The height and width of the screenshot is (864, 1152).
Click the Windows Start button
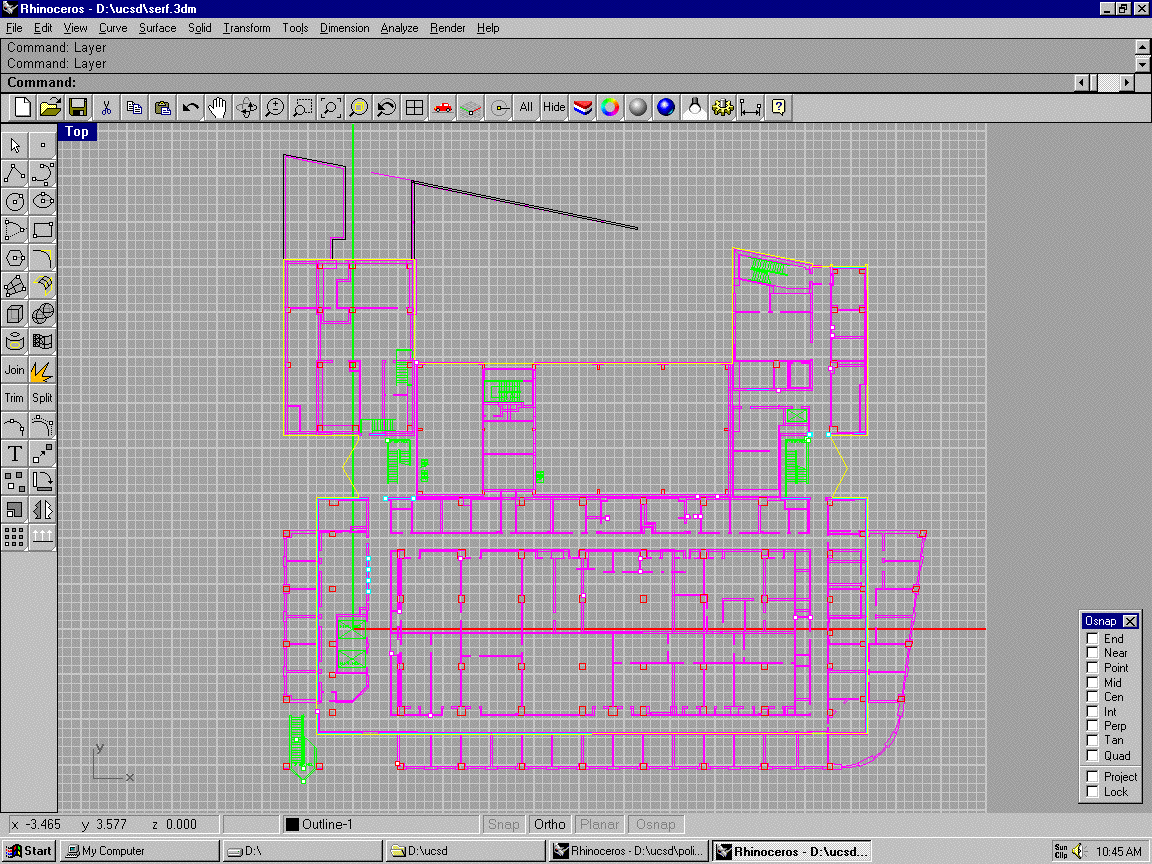[29, 851]
